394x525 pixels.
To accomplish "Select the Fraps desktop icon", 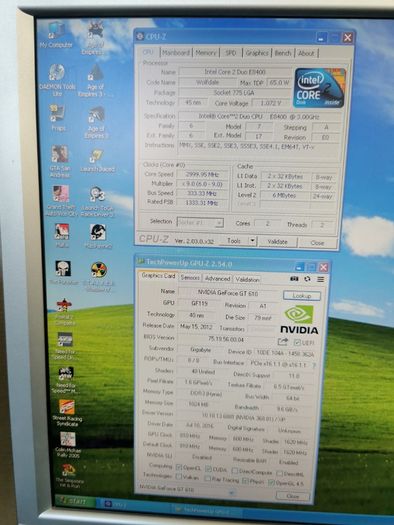I will 58,118.
